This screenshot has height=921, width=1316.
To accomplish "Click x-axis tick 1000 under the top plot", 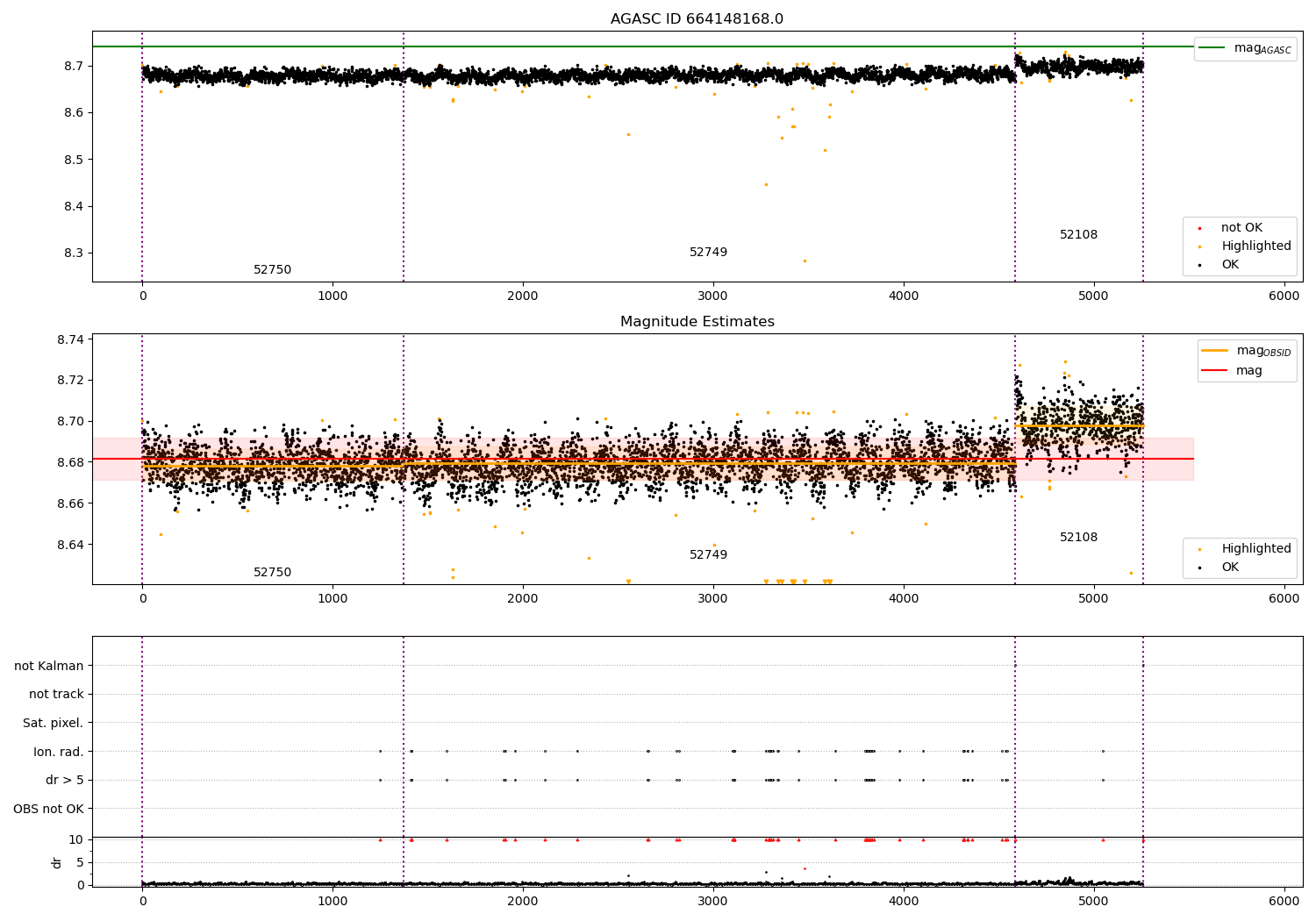I will (x=333, y=296).
